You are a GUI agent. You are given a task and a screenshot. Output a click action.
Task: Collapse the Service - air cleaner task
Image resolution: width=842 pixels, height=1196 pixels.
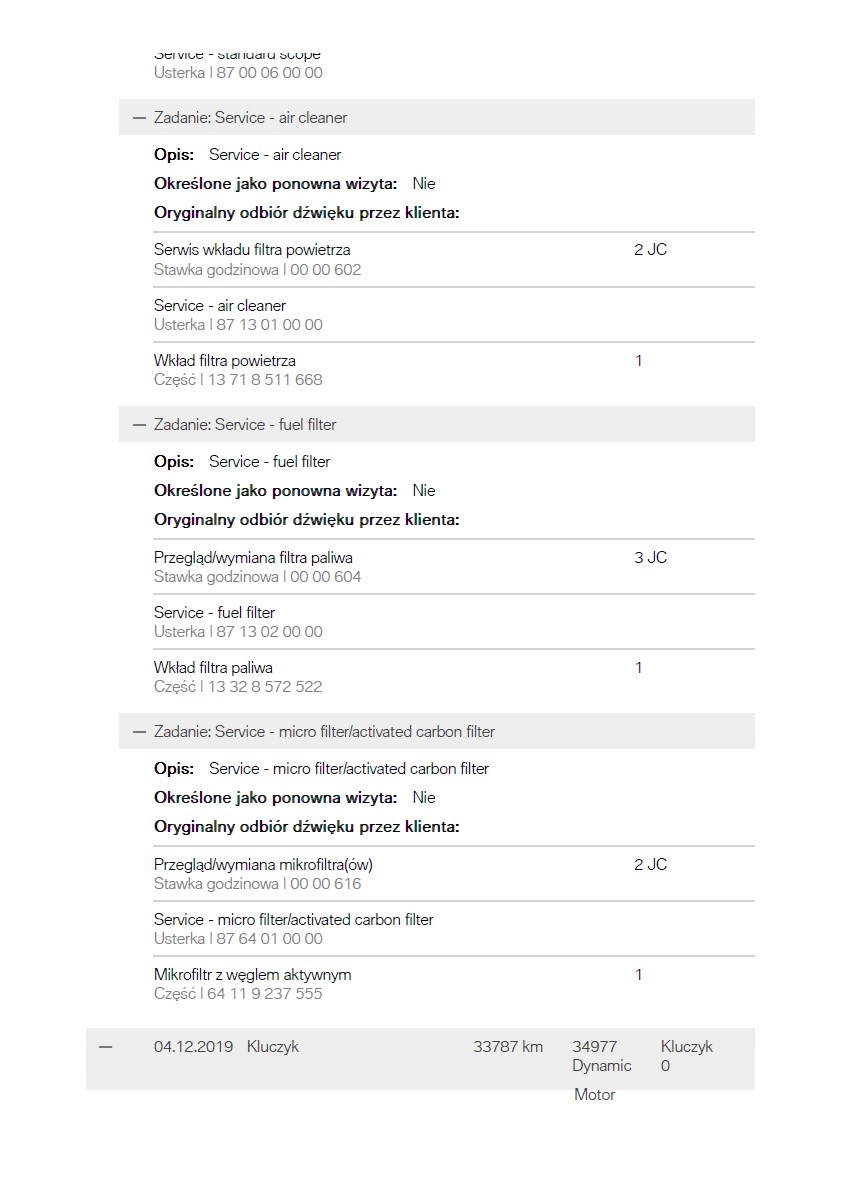click(x=139, y=118)
